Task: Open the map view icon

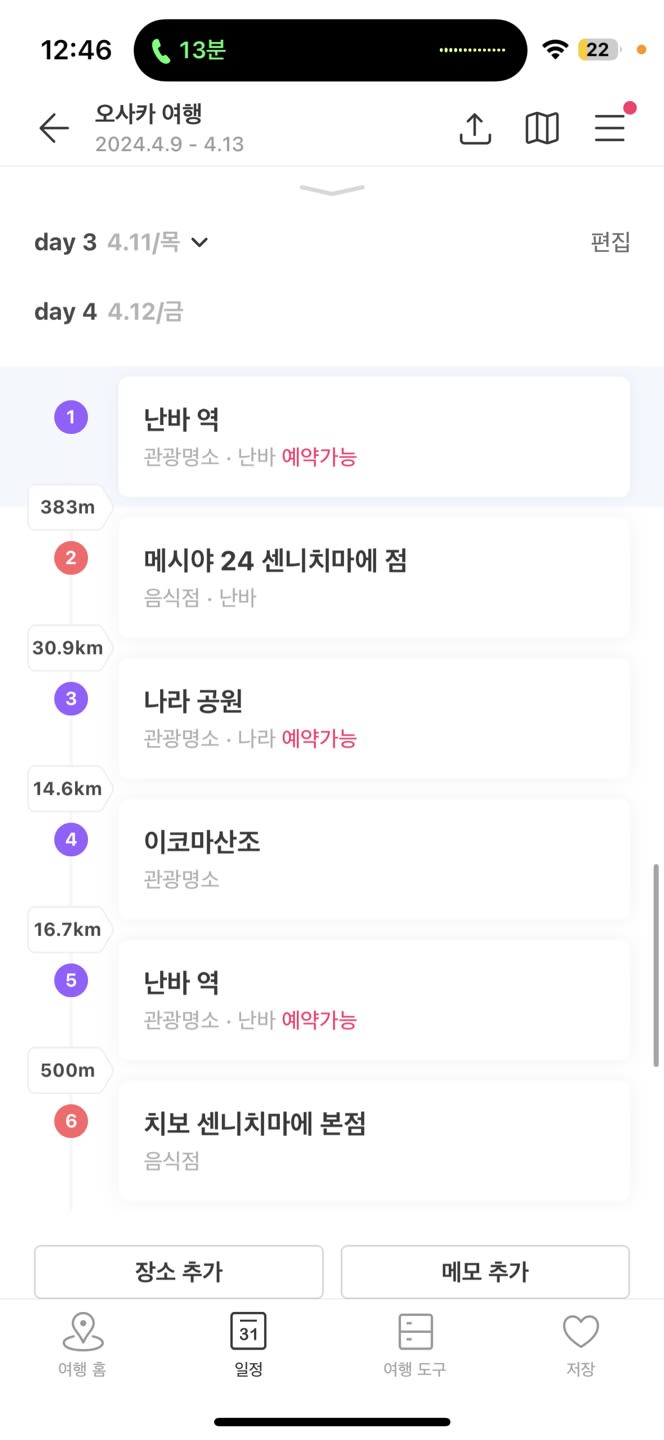Action: coord(542,128)
